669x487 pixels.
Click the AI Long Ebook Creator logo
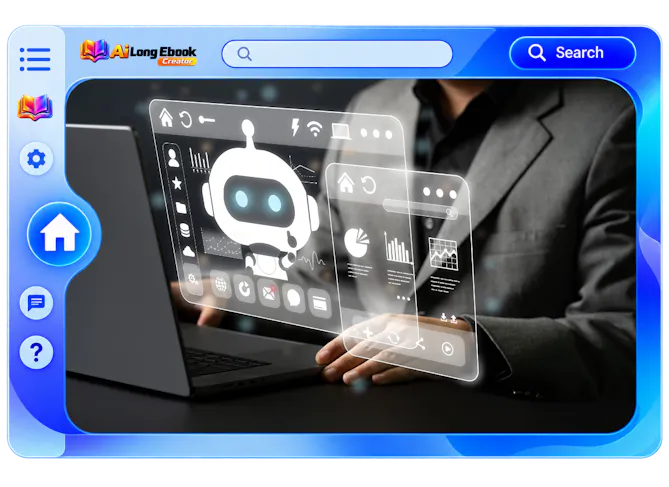pos(138,52)
